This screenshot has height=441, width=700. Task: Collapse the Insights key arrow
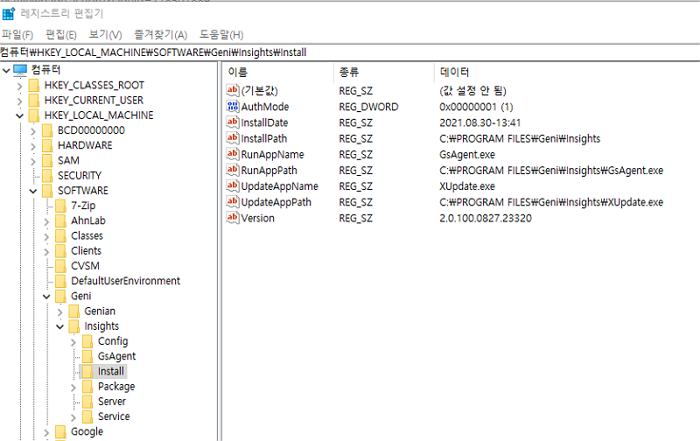pos(60,327)
